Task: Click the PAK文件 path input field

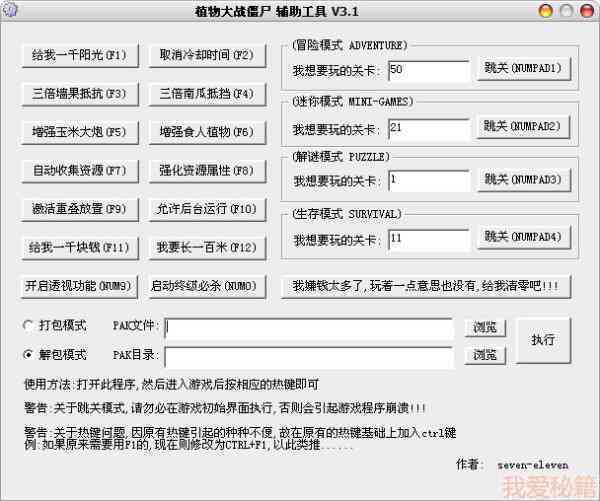Action: point(309,328)
